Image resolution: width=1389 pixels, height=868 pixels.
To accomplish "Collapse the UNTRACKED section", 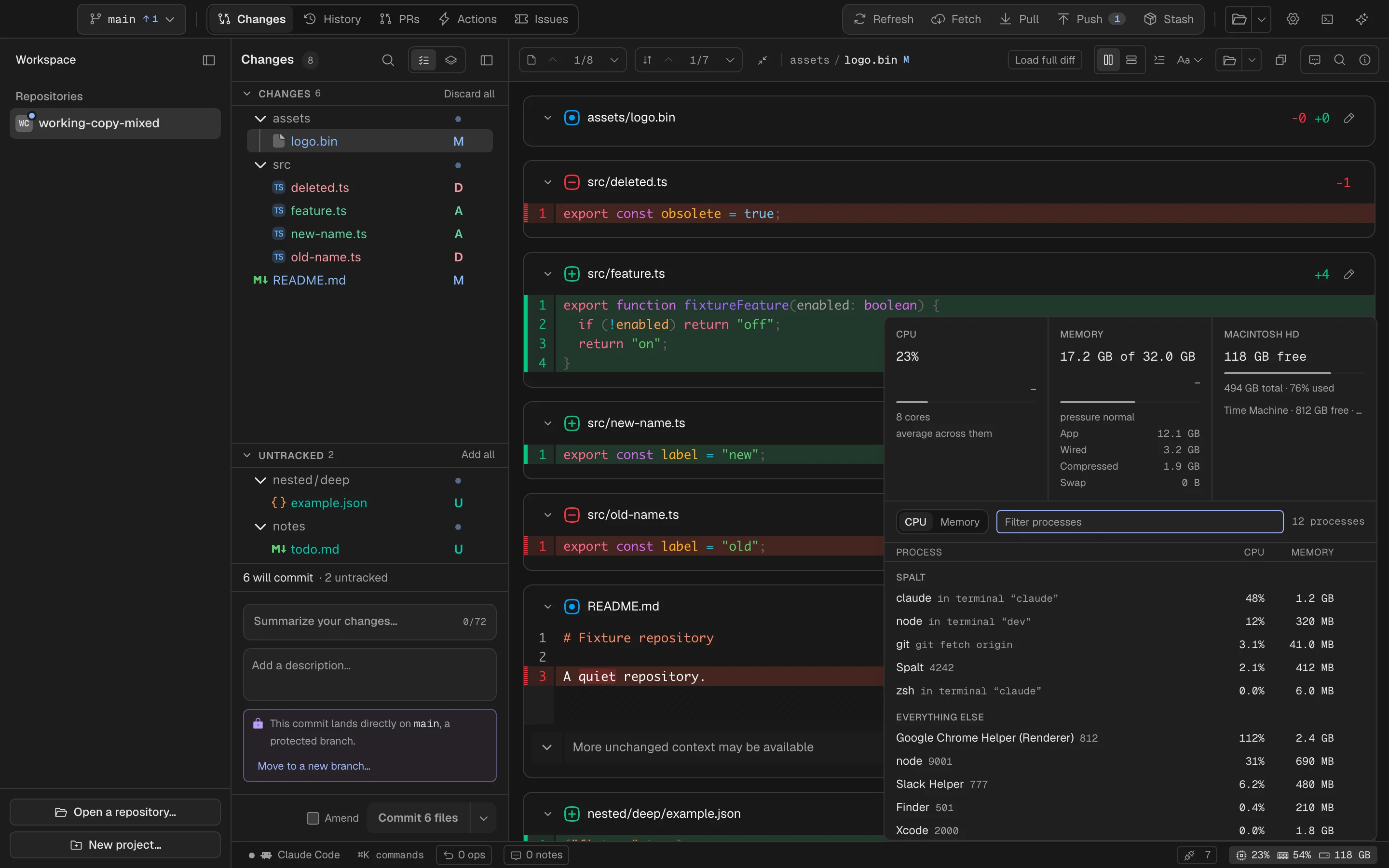I will (247, 455).
